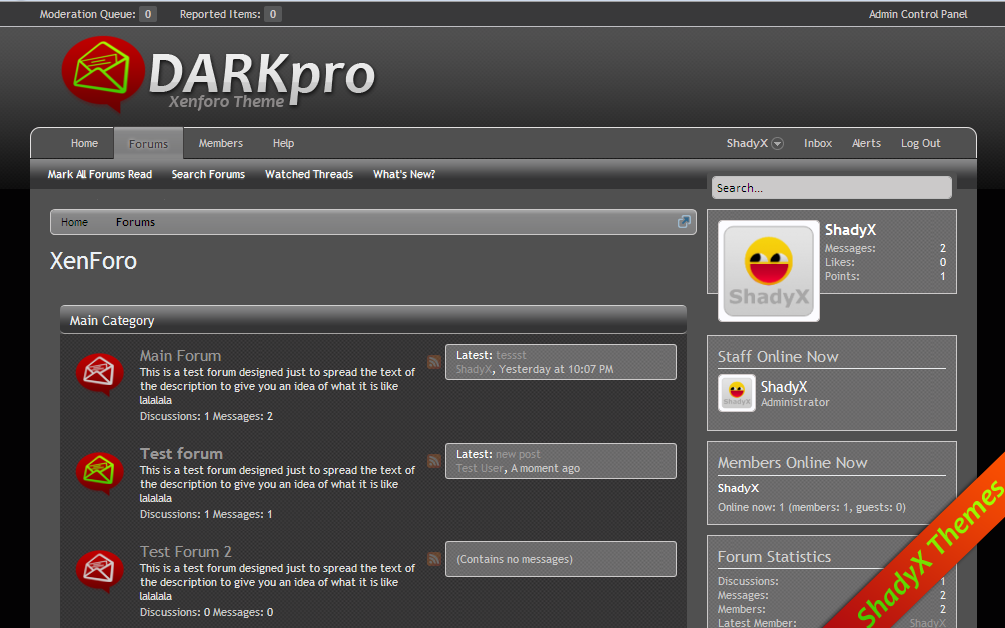Click Log Out
Viewport: 1005px width, 628px height.
click(x=920, y=144)
